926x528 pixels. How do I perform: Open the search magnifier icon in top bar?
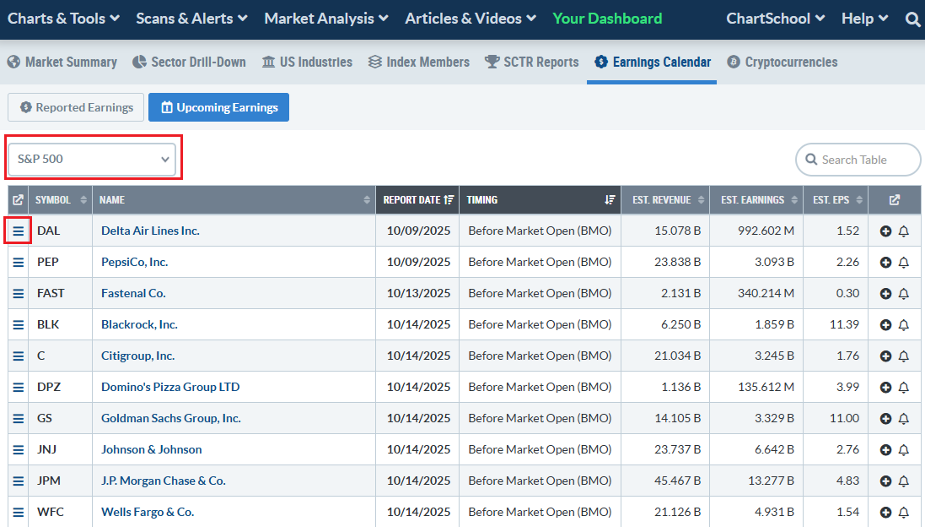[912, 19]
